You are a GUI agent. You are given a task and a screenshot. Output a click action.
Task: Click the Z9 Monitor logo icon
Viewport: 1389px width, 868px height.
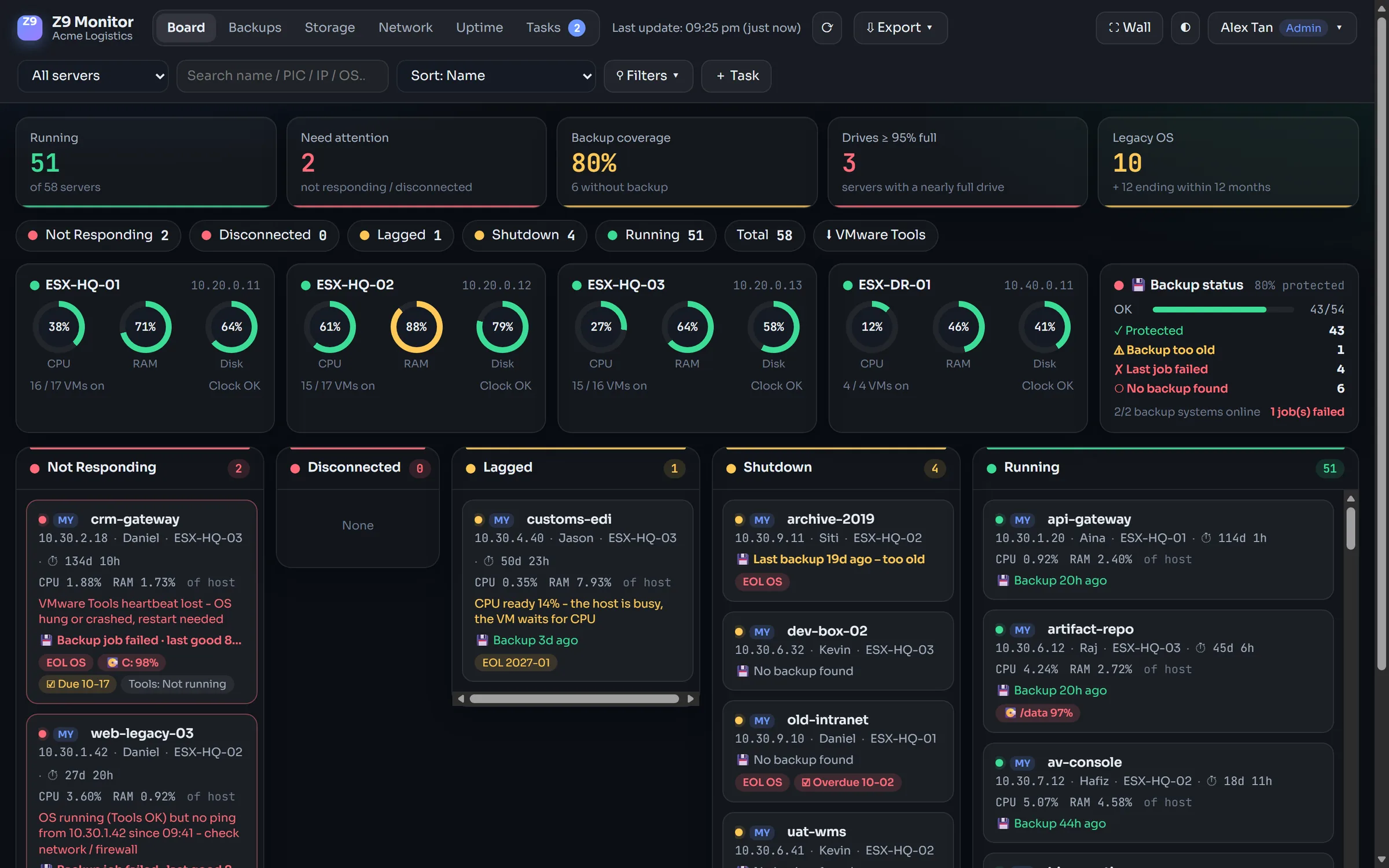pyautogui.click(x=30, y=28)
